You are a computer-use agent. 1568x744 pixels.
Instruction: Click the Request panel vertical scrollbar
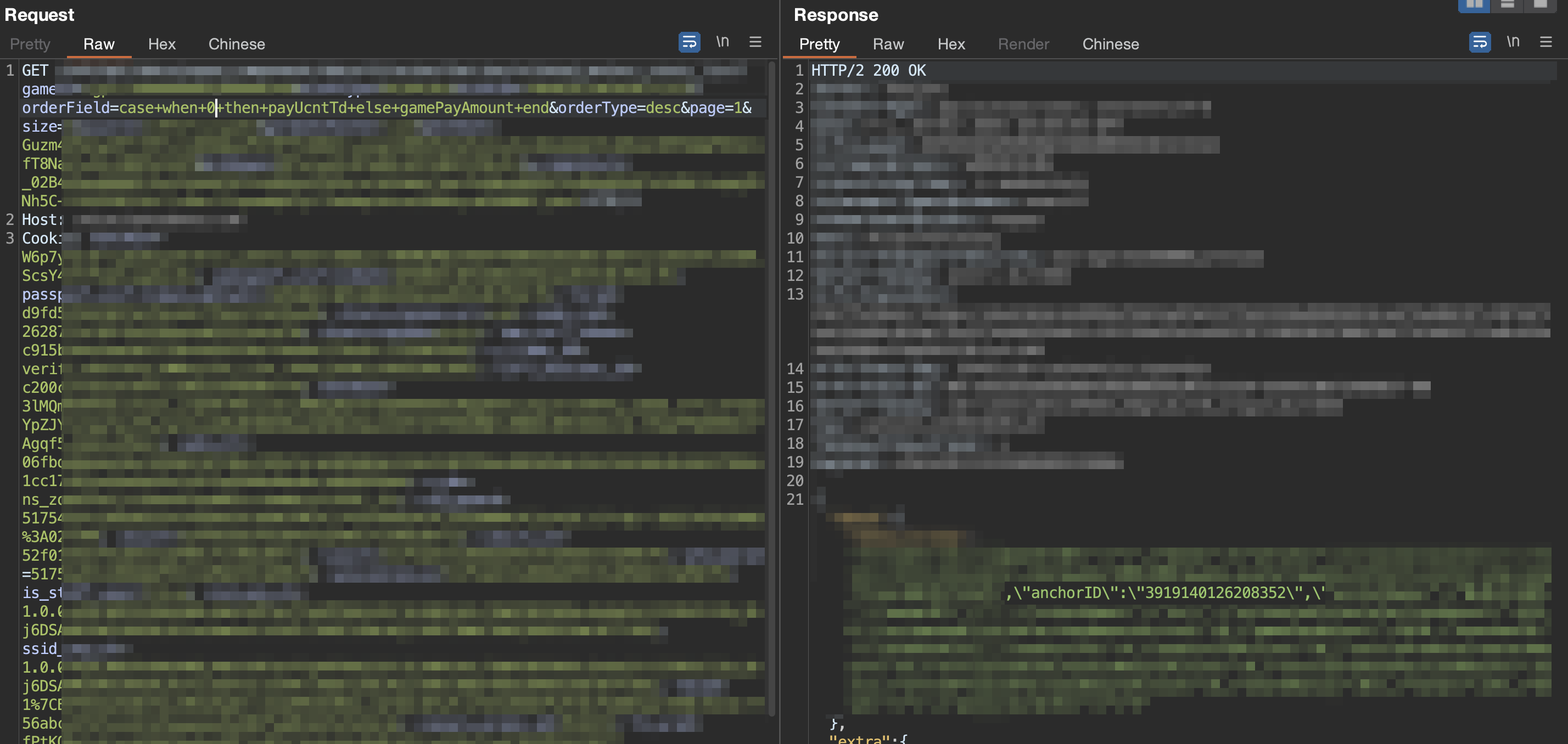pos(772,390)
